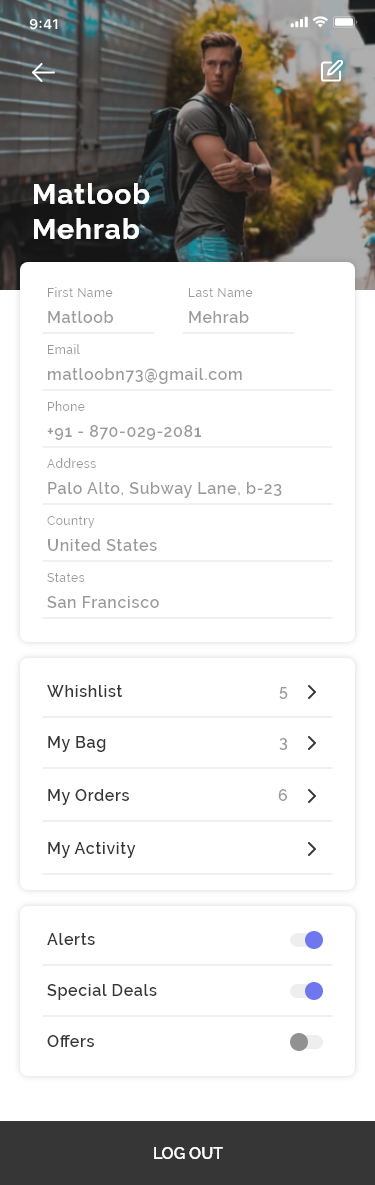Screen dimensions: 375x1185
Task: Select the My Orders menu row
Action: coord(188,795)
